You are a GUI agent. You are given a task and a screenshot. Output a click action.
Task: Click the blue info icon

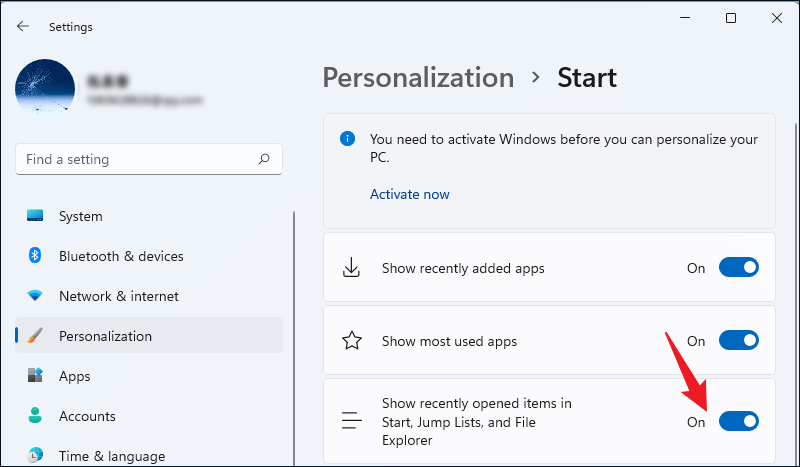click(x=347, y=138)
